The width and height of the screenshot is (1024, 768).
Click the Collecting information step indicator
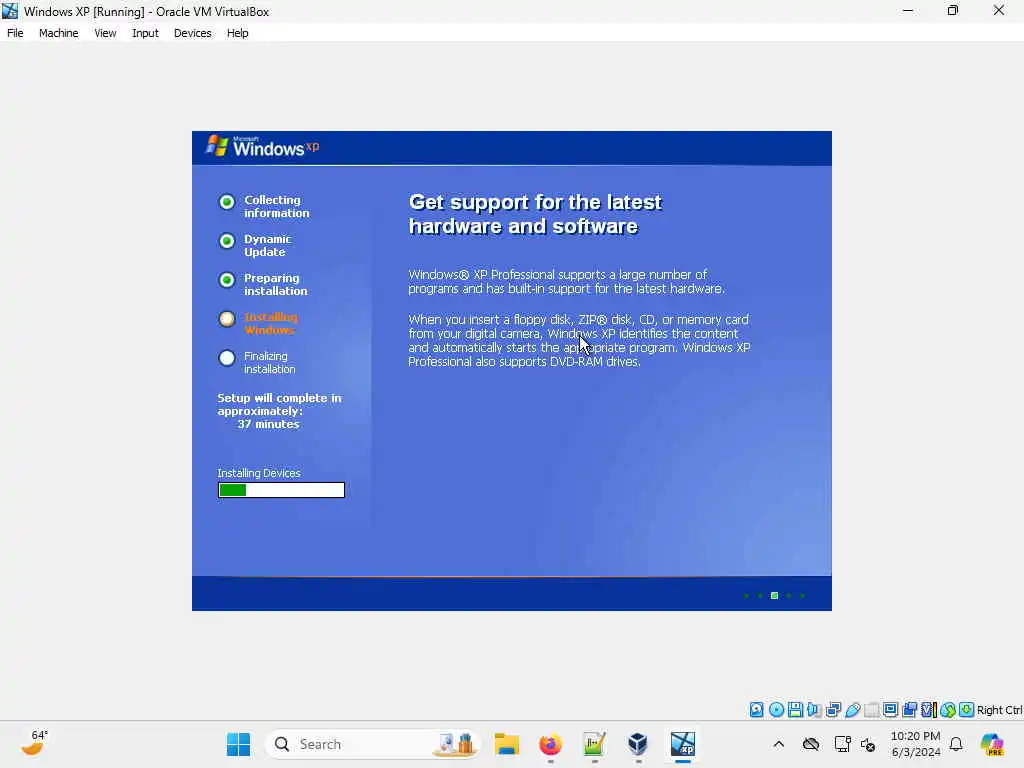(x=227, y=202)
